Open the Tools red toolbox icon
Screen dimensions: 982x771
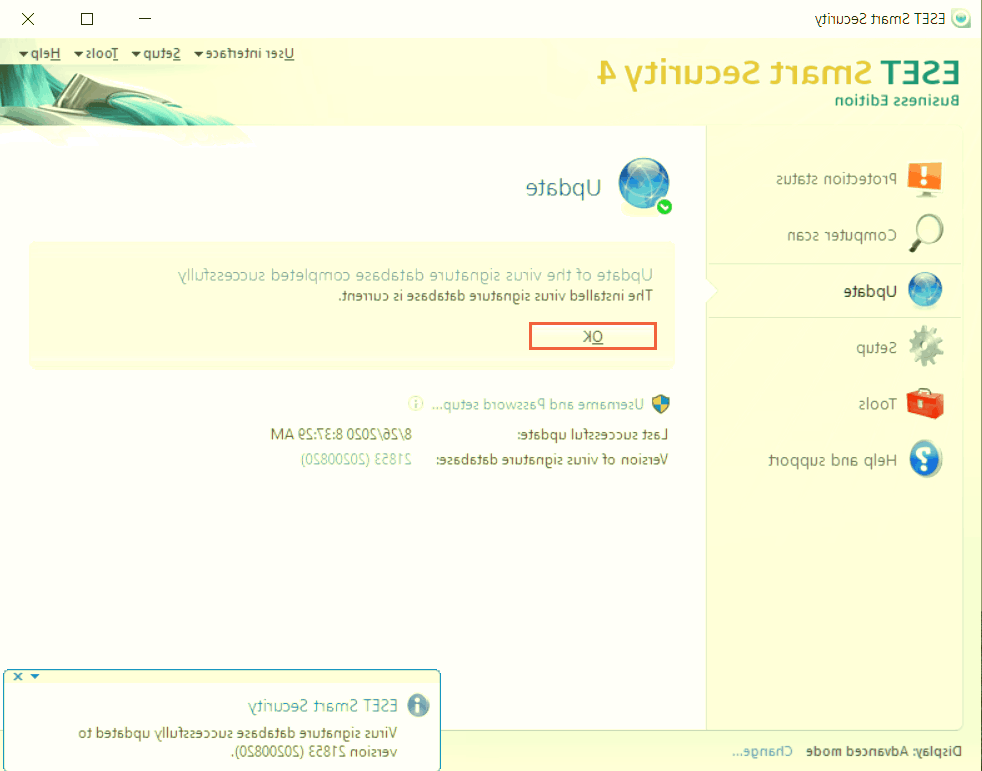924,403
